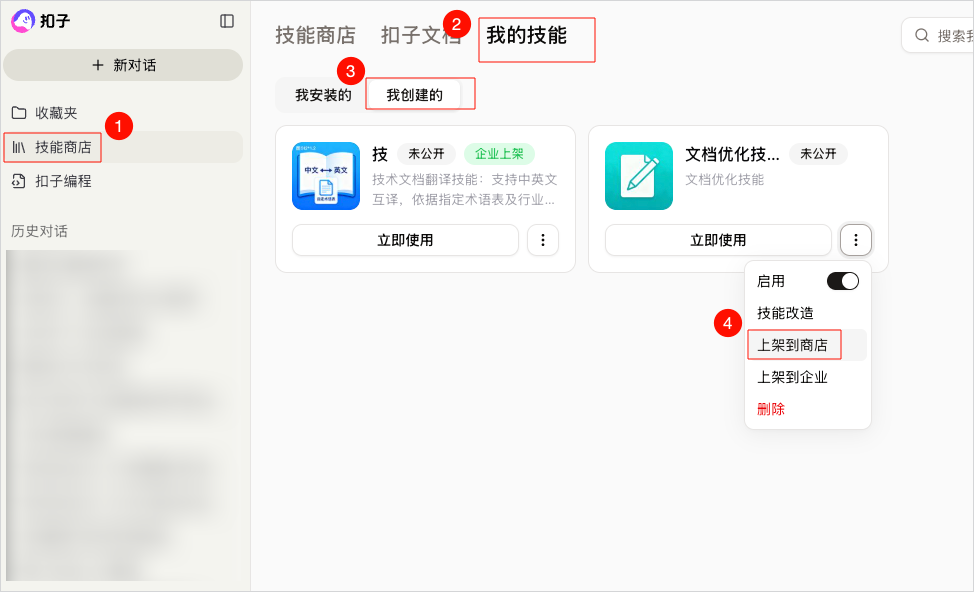This screenshot has height=592, width=974.
Task: Open the translation skill thumbnail
Action: pyautogui.click(x=326, y=176)
